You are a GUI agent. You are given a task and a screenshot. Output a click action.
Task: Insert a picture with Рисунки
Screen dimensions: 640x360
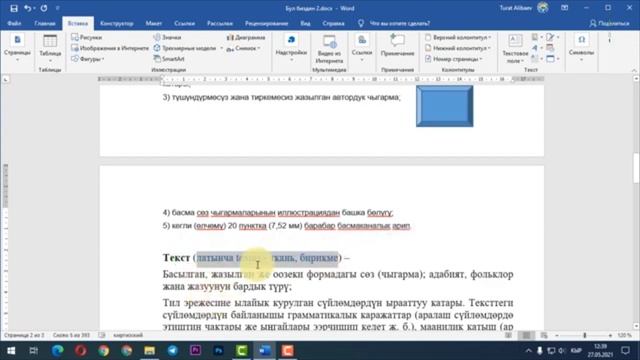pos(87,37)
